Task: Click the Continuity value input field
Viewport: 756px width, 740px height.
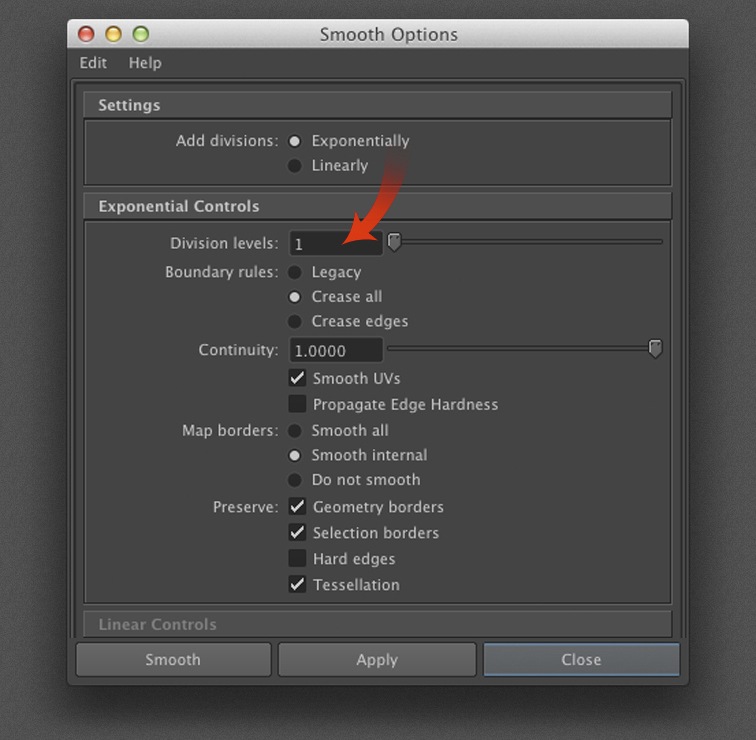Action: tap(336, 351)
